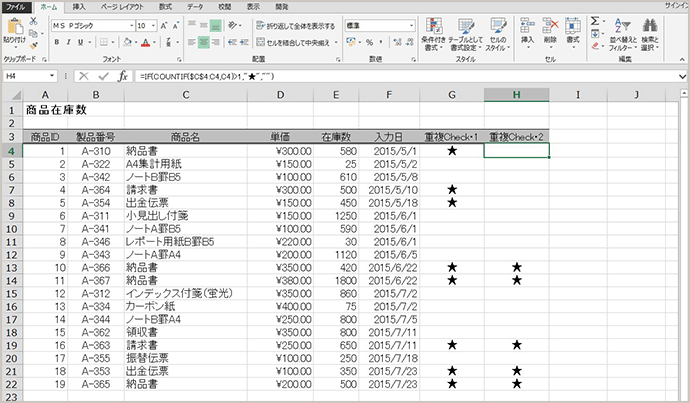Click the Cut scissors icon

coord(33,22)
